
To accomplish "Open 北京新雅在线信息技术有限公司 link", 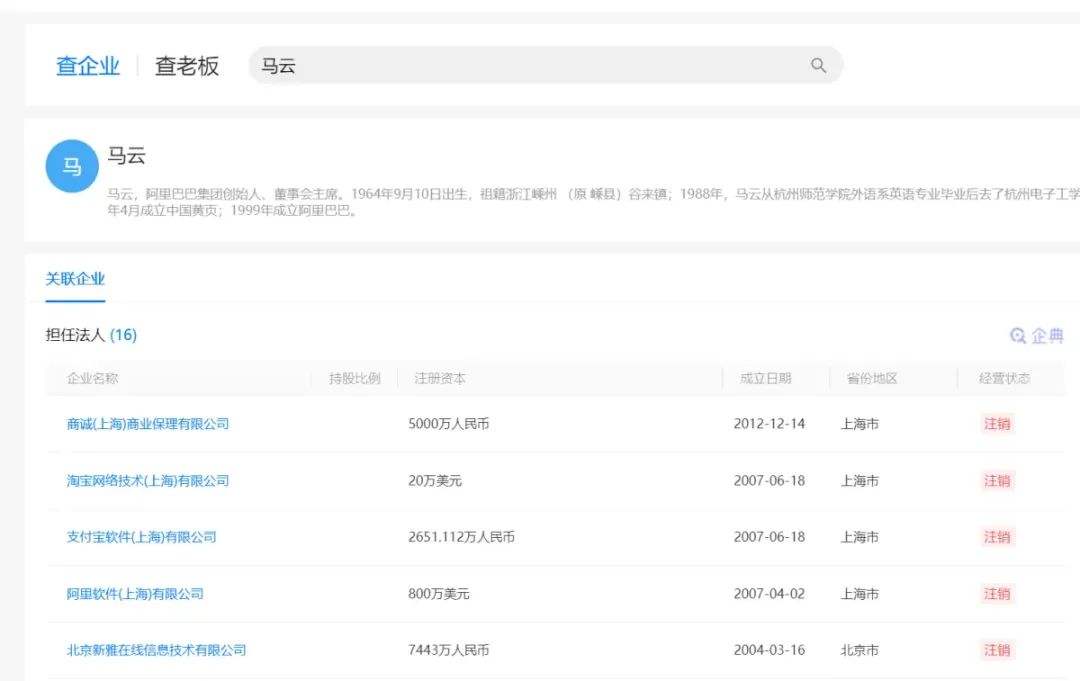I will click(156, 650).
